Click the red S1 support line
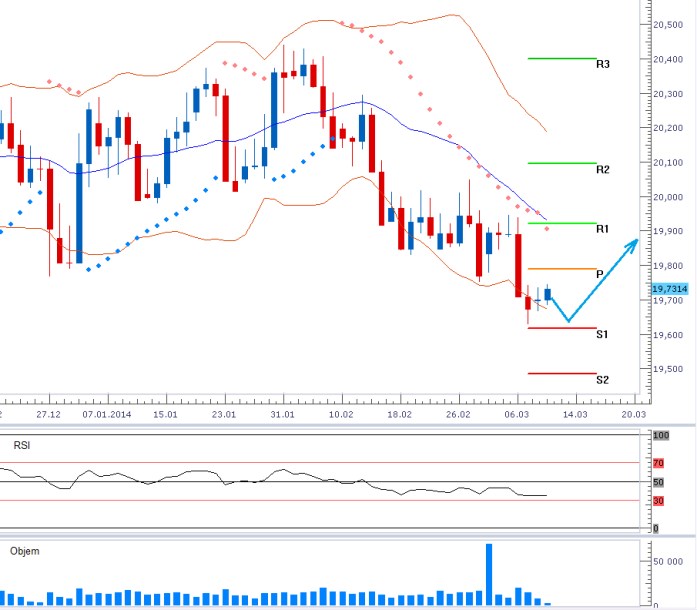The width and height of the screenshot is (697, 610). pos(562,328)
